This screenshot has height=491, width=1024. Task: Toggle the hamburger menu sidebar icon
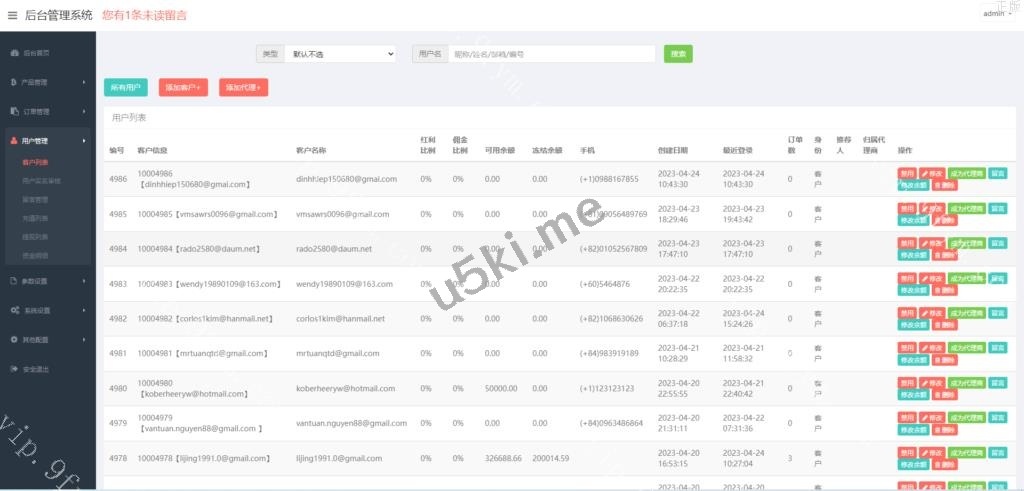tap(12, 15)
